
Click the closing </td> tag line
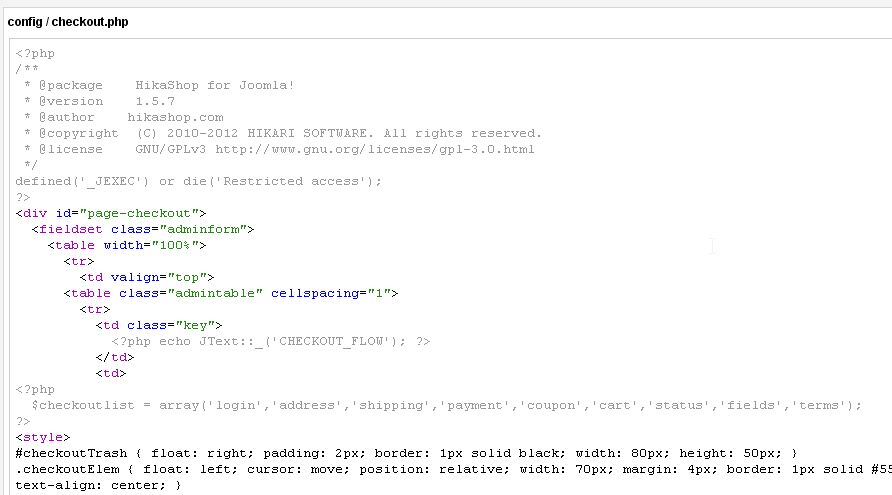pyautogui.click(x=115, y=357)
